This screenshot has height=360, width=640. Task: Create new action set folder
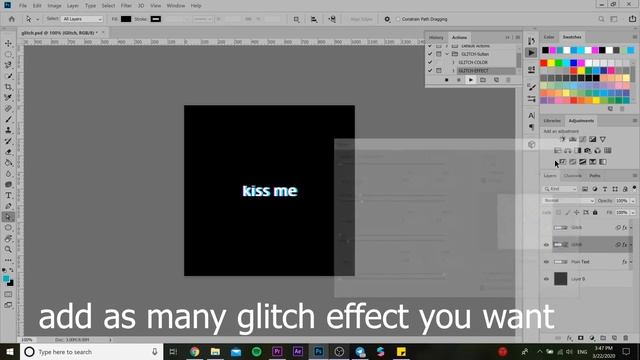point(483,80)
